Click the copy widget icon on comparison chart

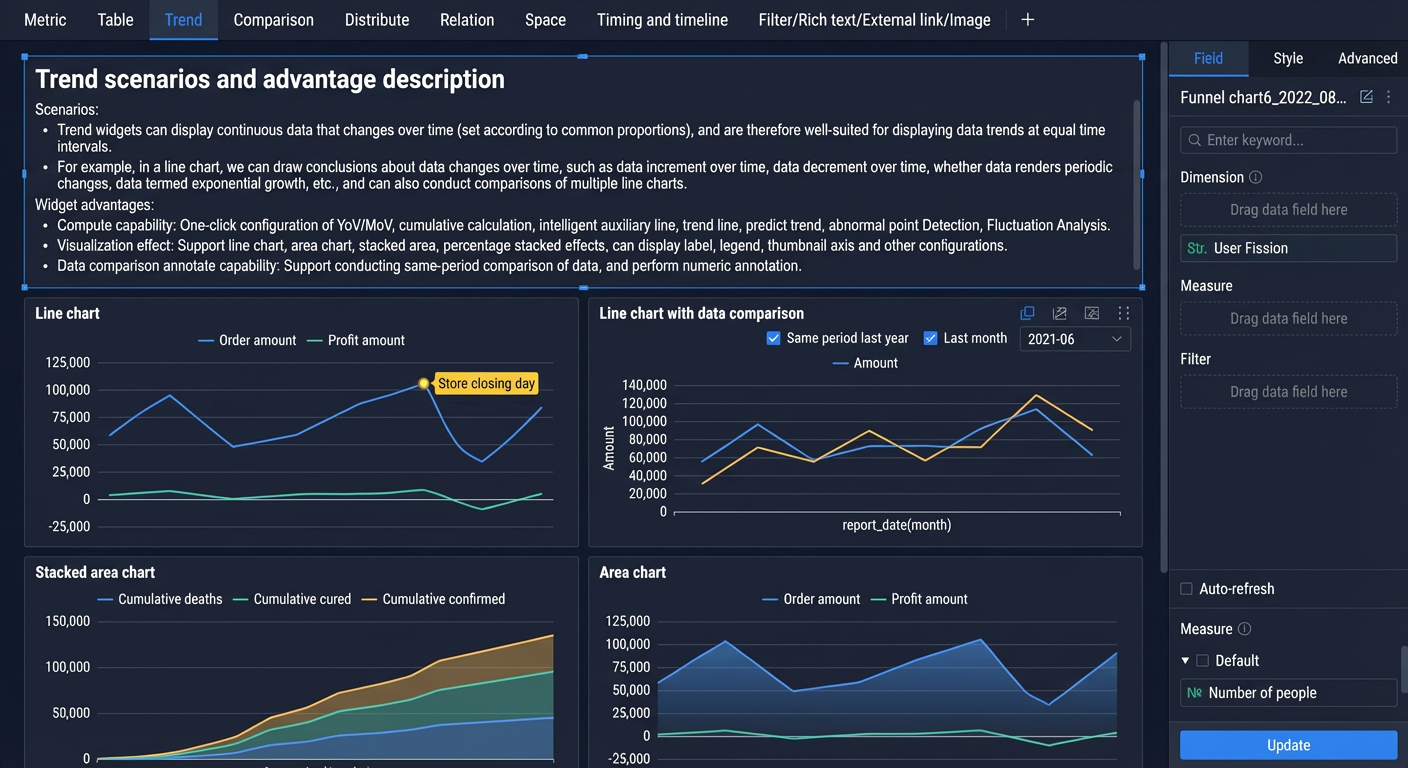[x=1027, y=313]
